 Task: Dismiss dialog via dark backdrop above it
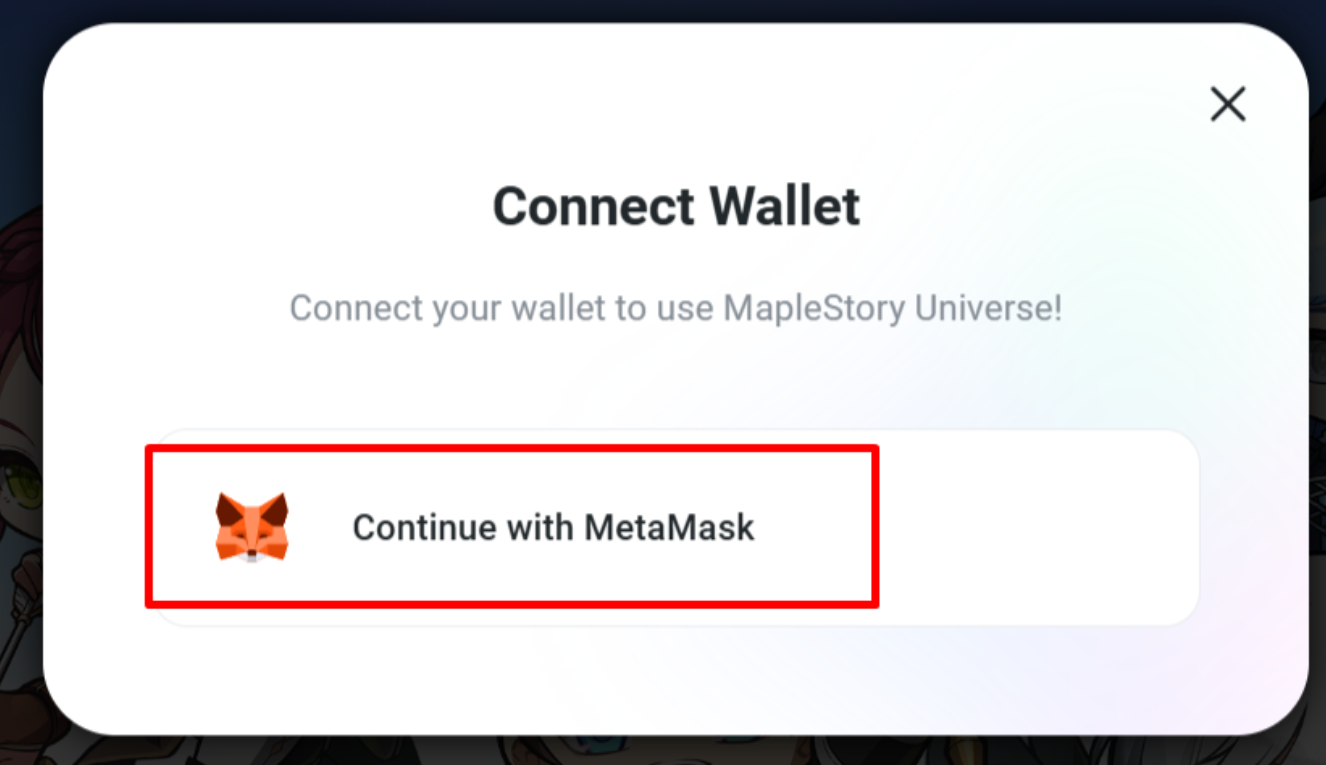(x=663, y=10)
